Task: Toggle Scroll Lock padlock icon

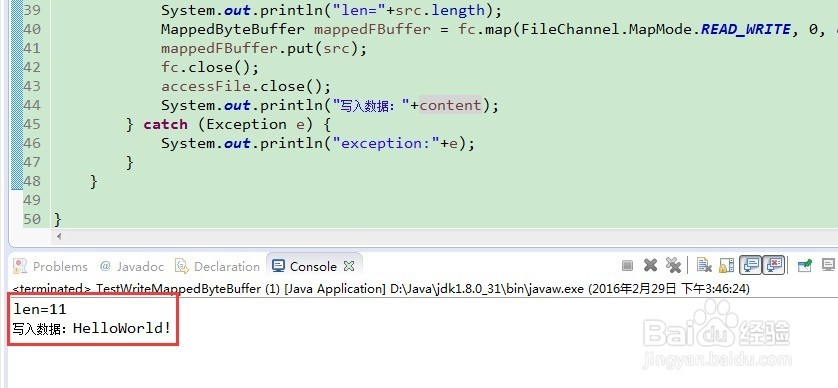Action: coord(726,265)
